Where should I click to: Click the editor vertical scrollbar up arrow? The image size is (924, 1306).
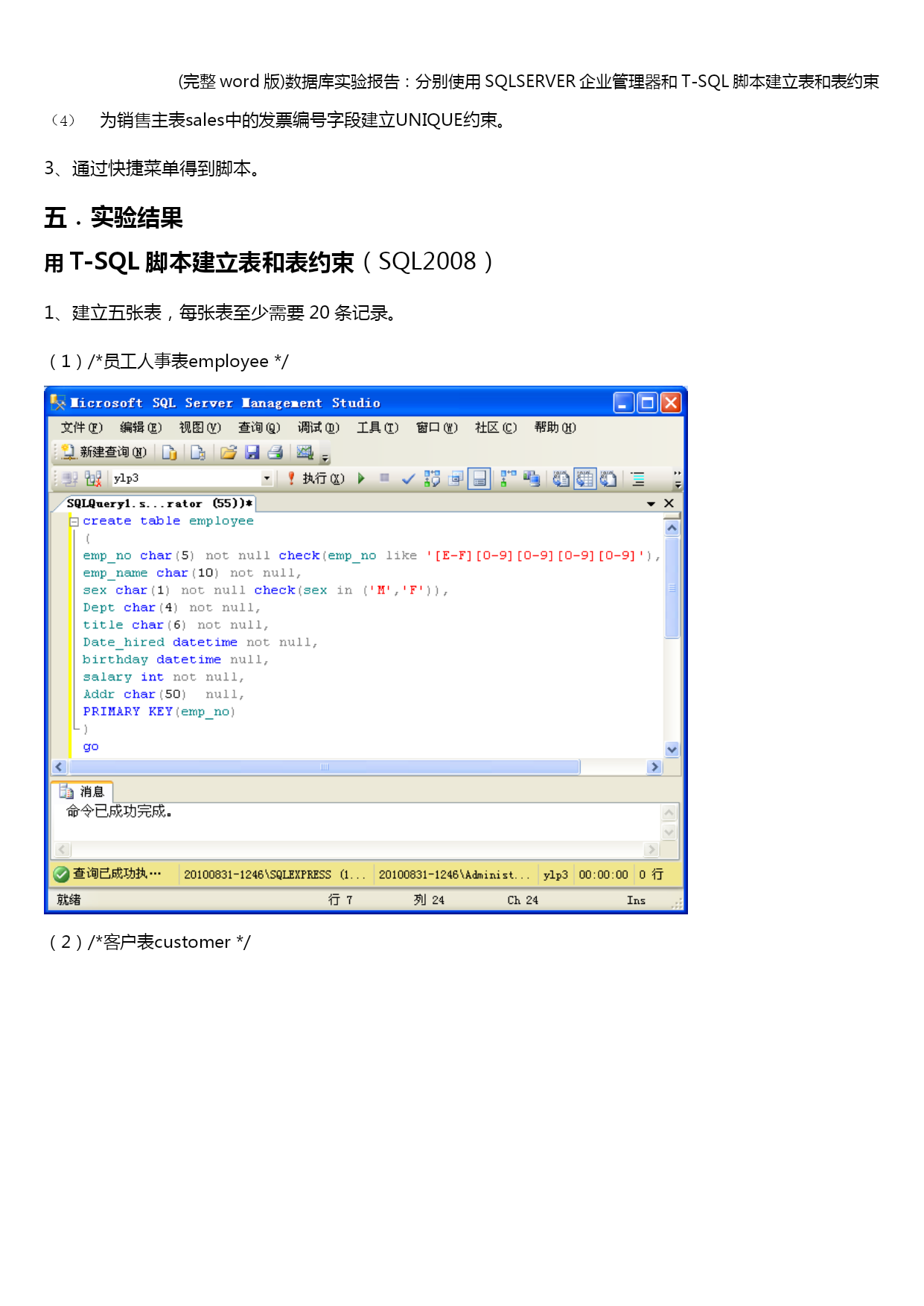point(672,528)
